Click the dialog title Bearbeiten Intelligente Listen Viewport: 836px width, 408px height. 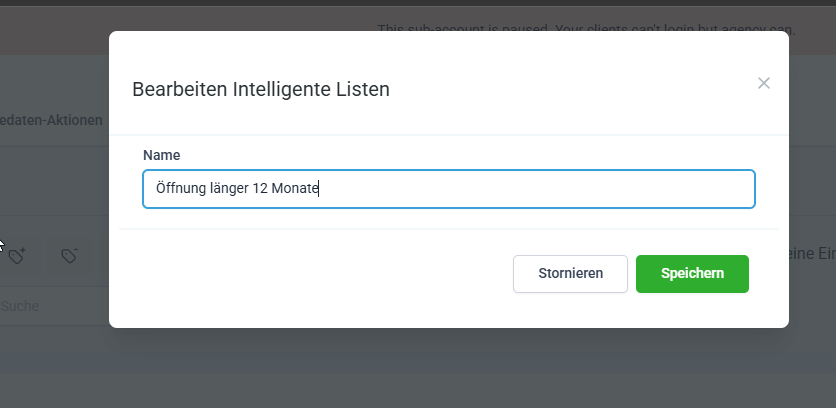tap(261, 89)
